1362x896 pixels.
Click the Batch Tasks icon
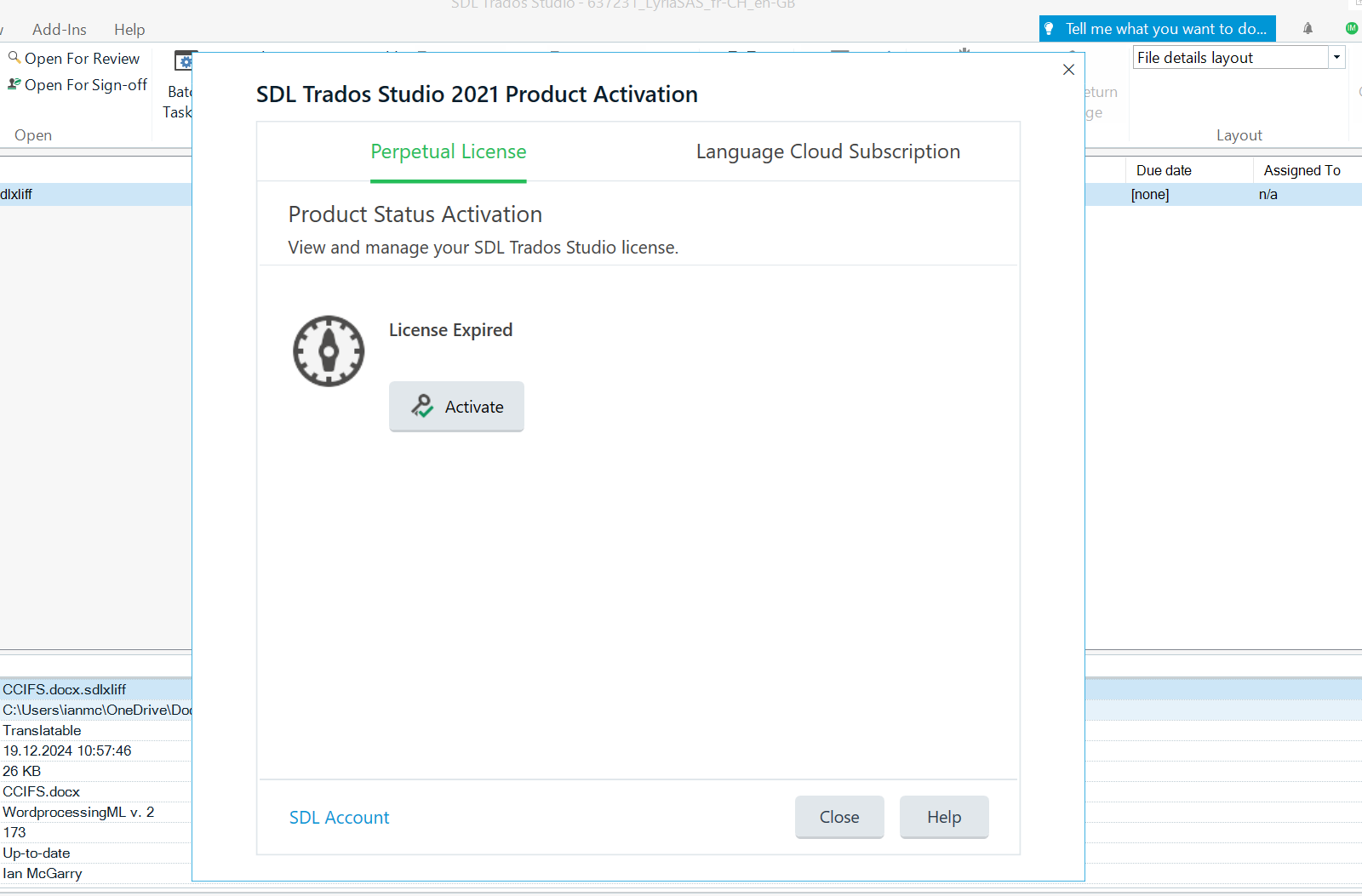184,61
